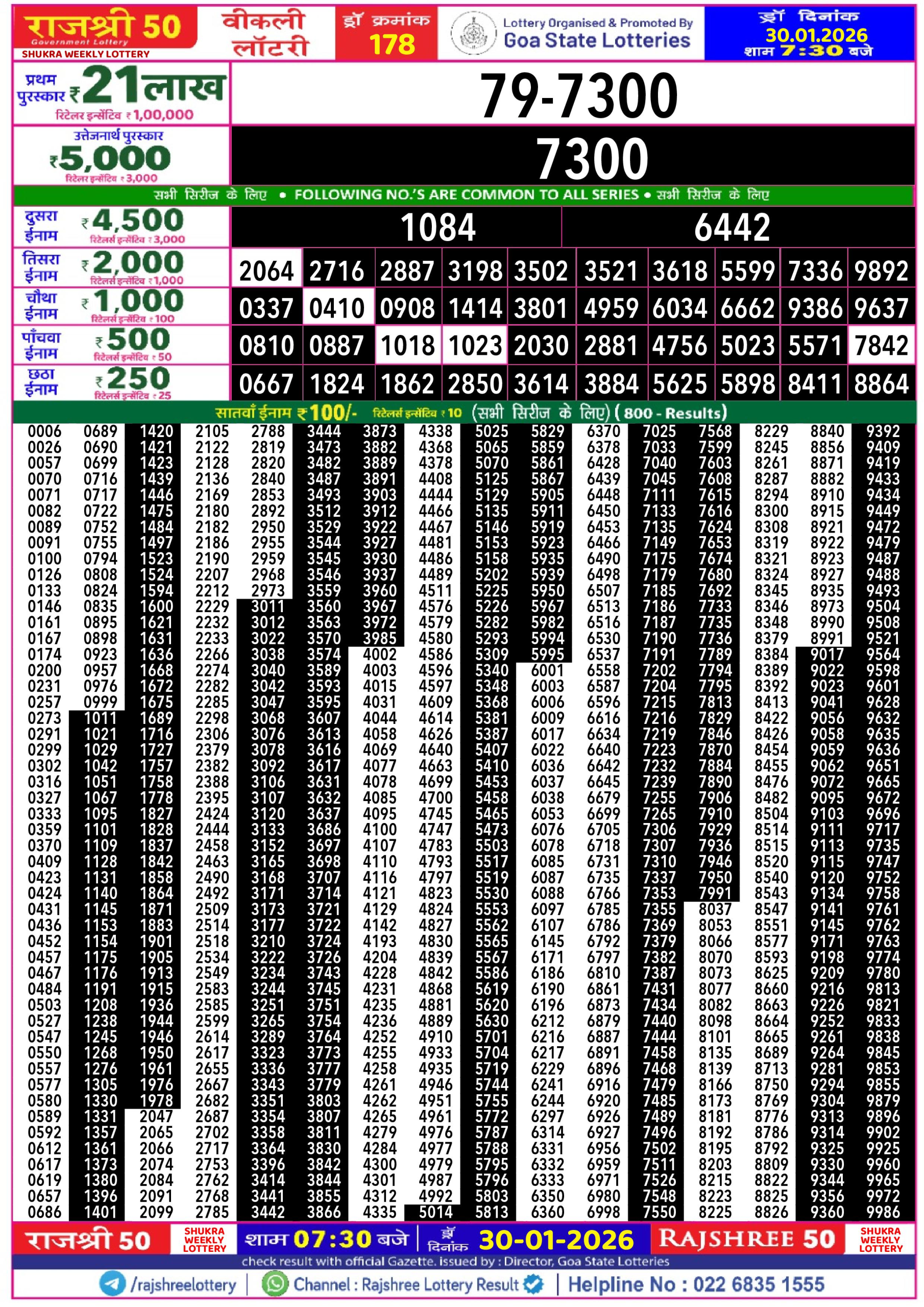The image size is (924, 1307).
Task: Click the /rajshreelottery Telegram handle
Action: [183, 1284]
